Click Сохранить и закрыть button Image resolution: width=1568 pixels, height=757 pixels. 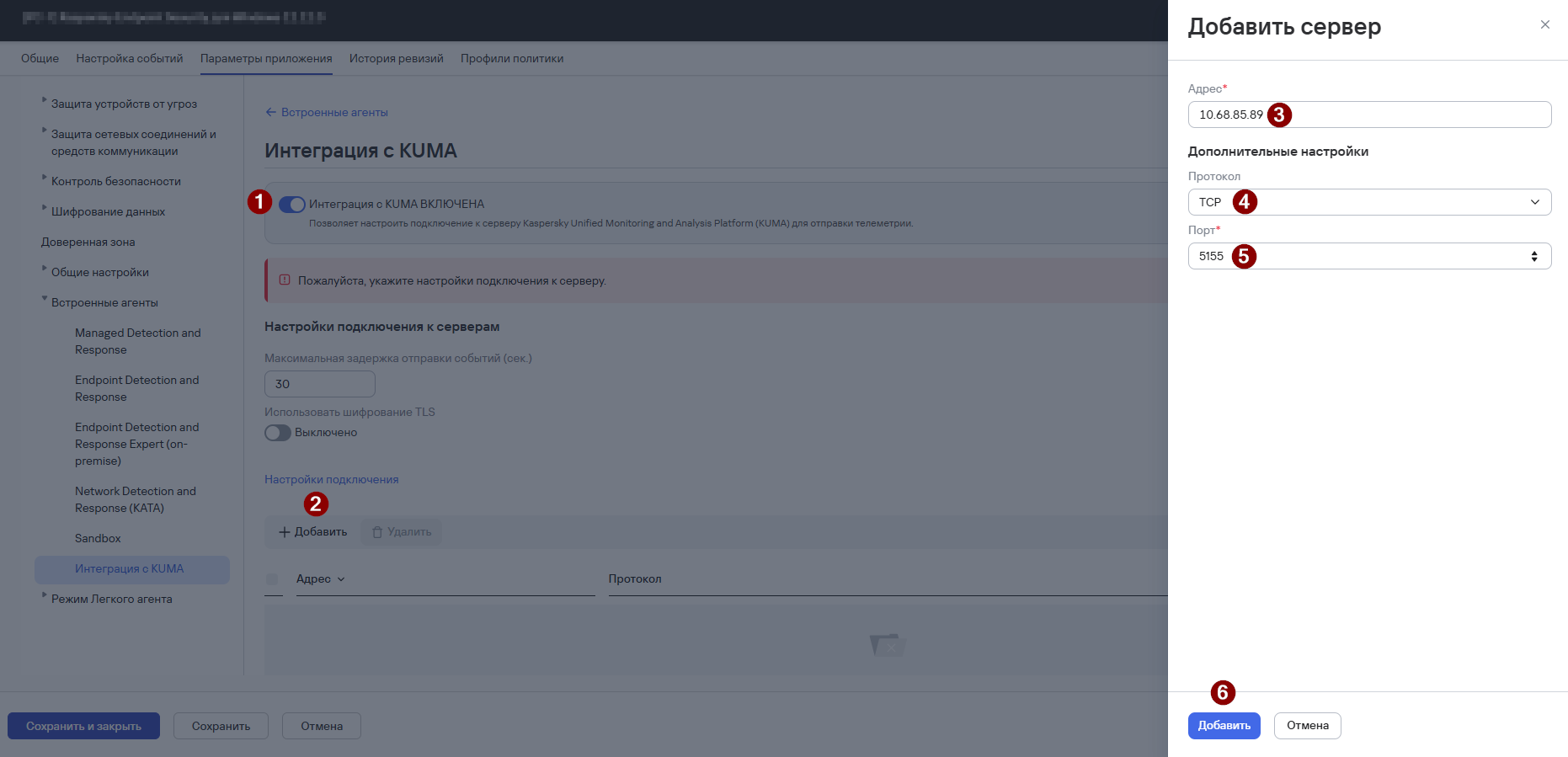click(x=84, y=726)
